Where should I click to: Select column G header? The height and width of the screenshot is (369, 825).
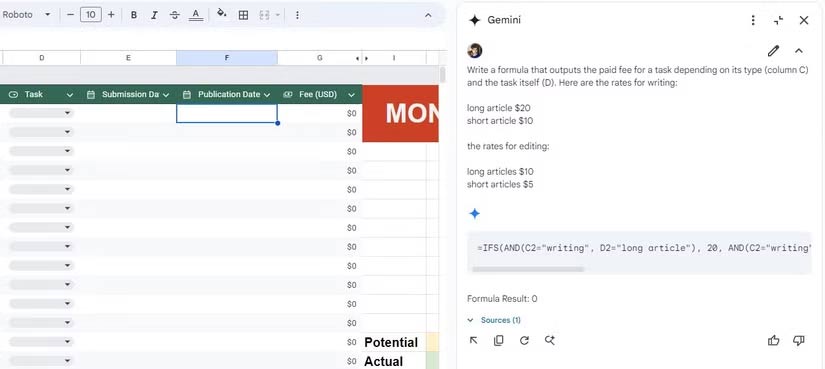(319, 58)
